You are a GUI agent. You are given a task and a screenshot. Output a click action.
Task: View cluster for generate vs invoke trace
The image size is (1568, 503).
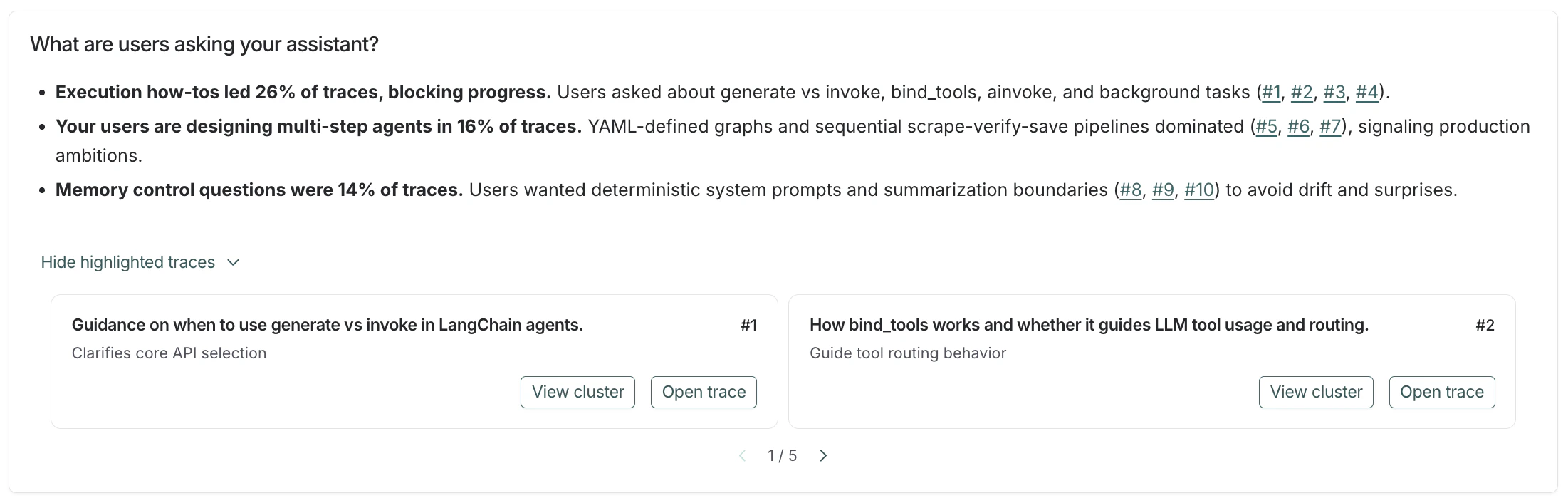click(577, 393)
